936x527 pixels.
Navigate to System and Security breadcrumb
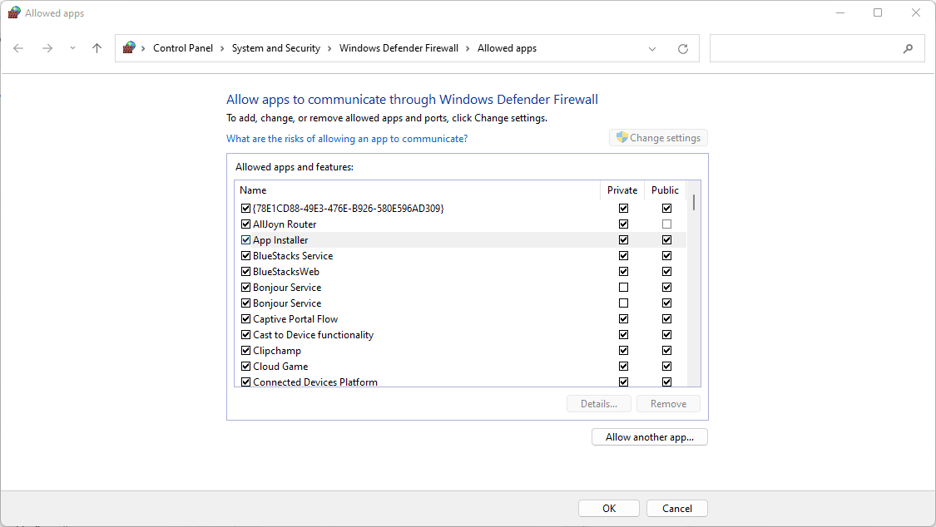[276, 48]
